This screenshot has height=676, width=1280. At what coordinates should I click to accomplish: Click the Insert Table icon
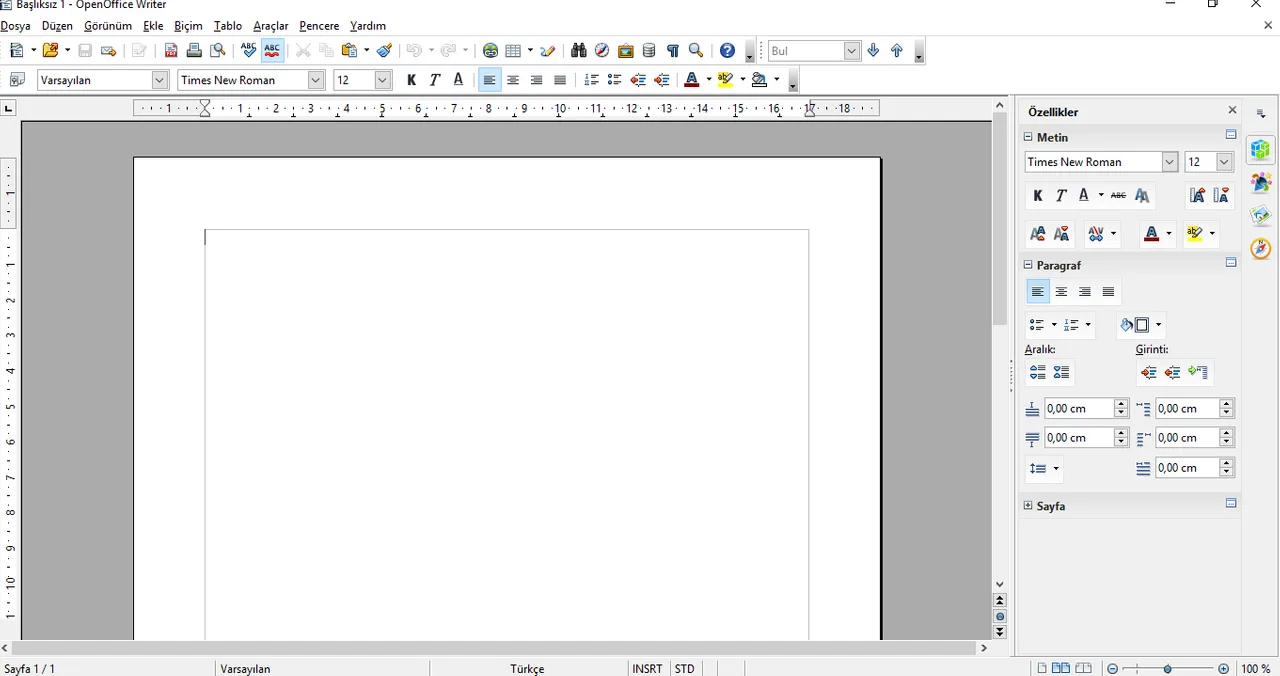pyautogui.click(x=513, y=50)
